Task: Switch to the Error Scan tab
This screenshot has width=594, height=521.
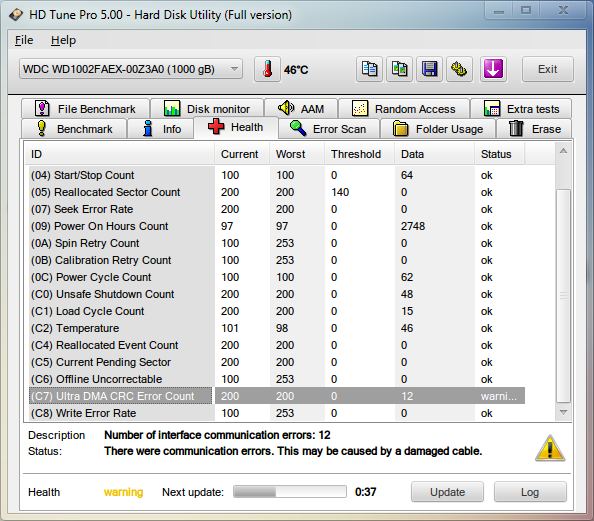Action: 329,129
